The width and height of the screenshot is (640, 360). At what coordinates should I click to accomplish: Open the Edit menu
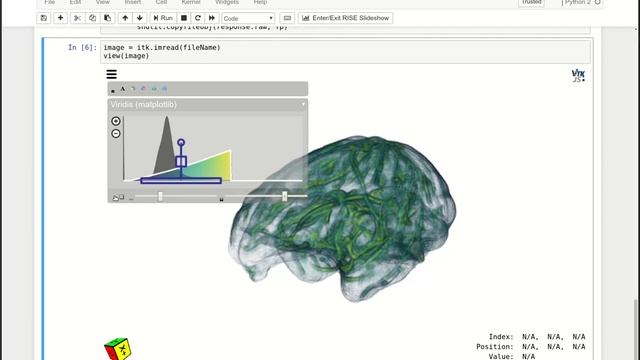point(75,2)
